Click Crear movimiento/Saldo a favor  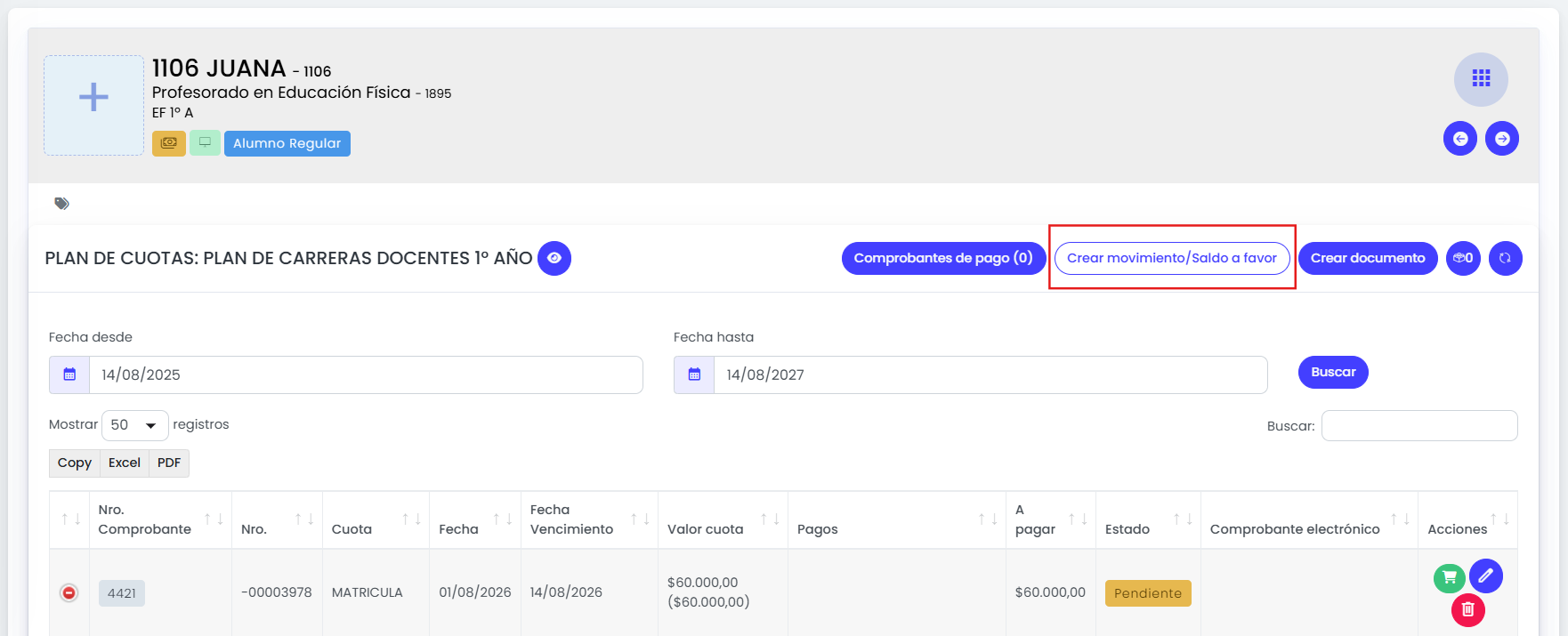point(1172,258)
